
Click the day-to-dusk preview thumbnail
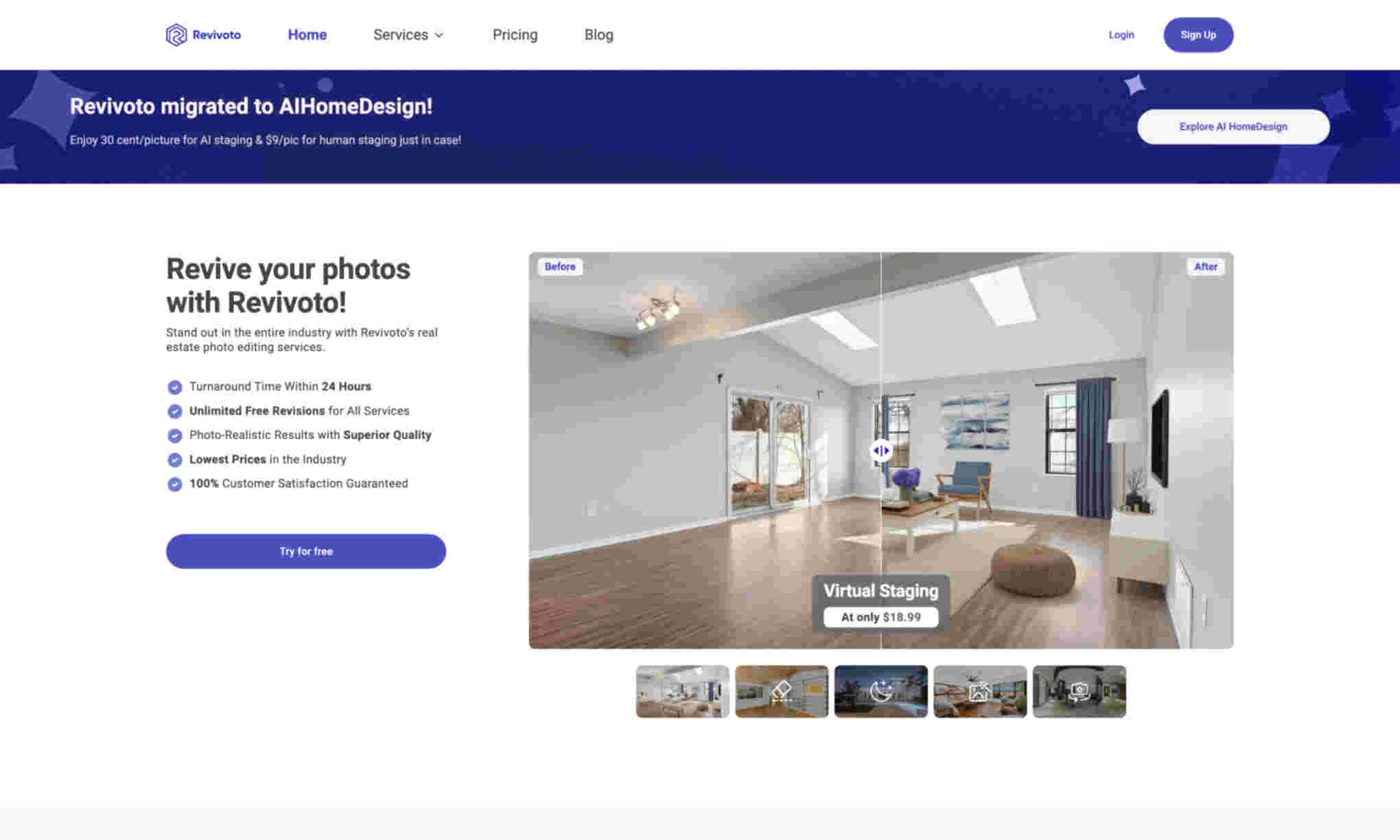click(880, 690)
